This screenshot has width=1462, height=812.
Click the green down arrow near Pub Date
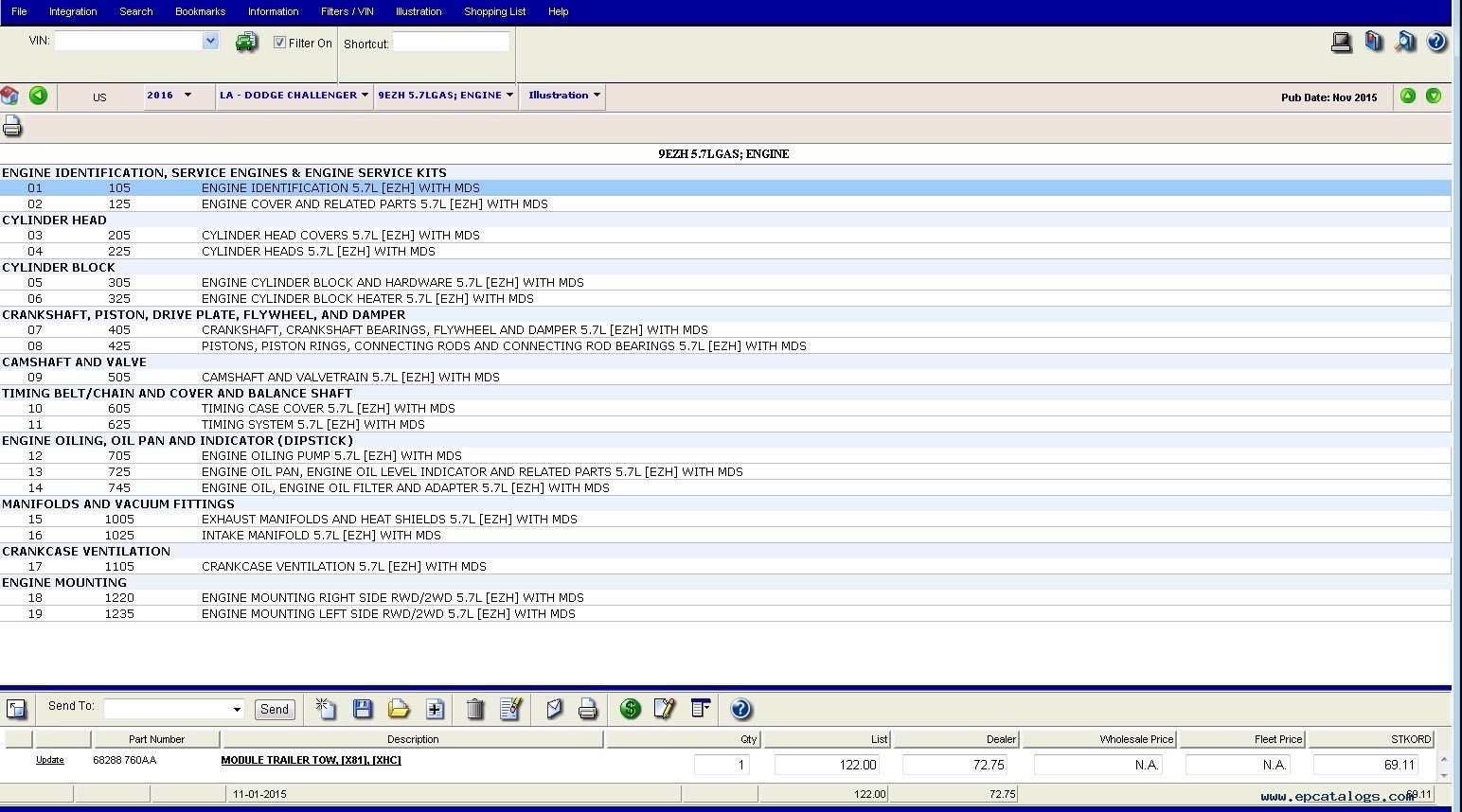[1434, 96]
